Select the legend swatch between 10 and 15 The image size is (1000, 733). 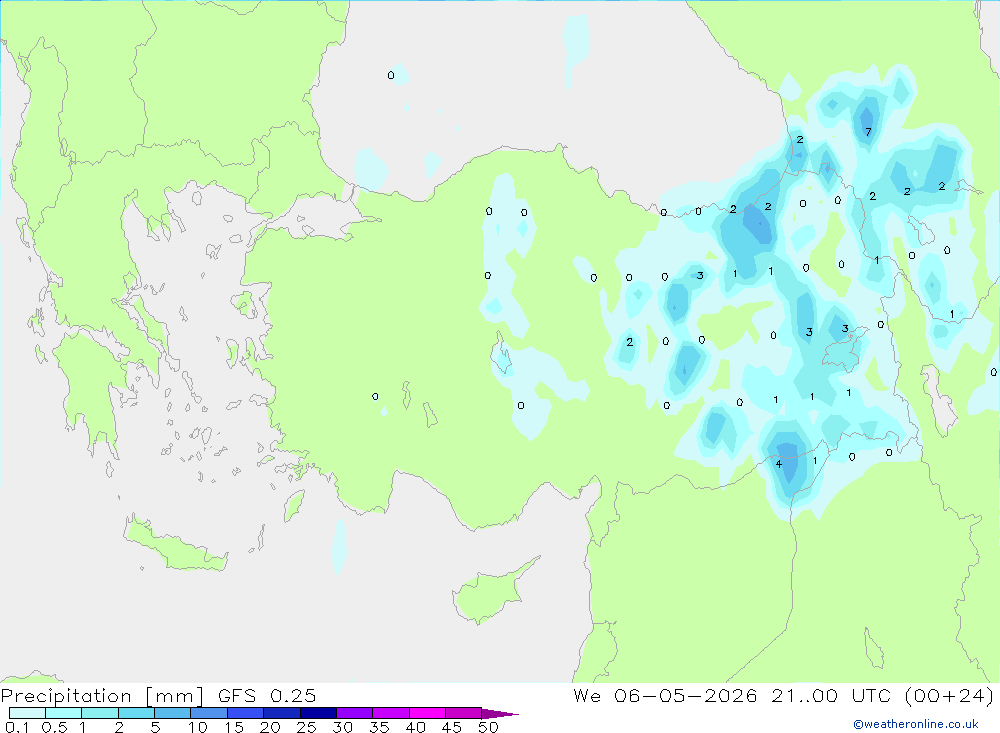point(209,713)
